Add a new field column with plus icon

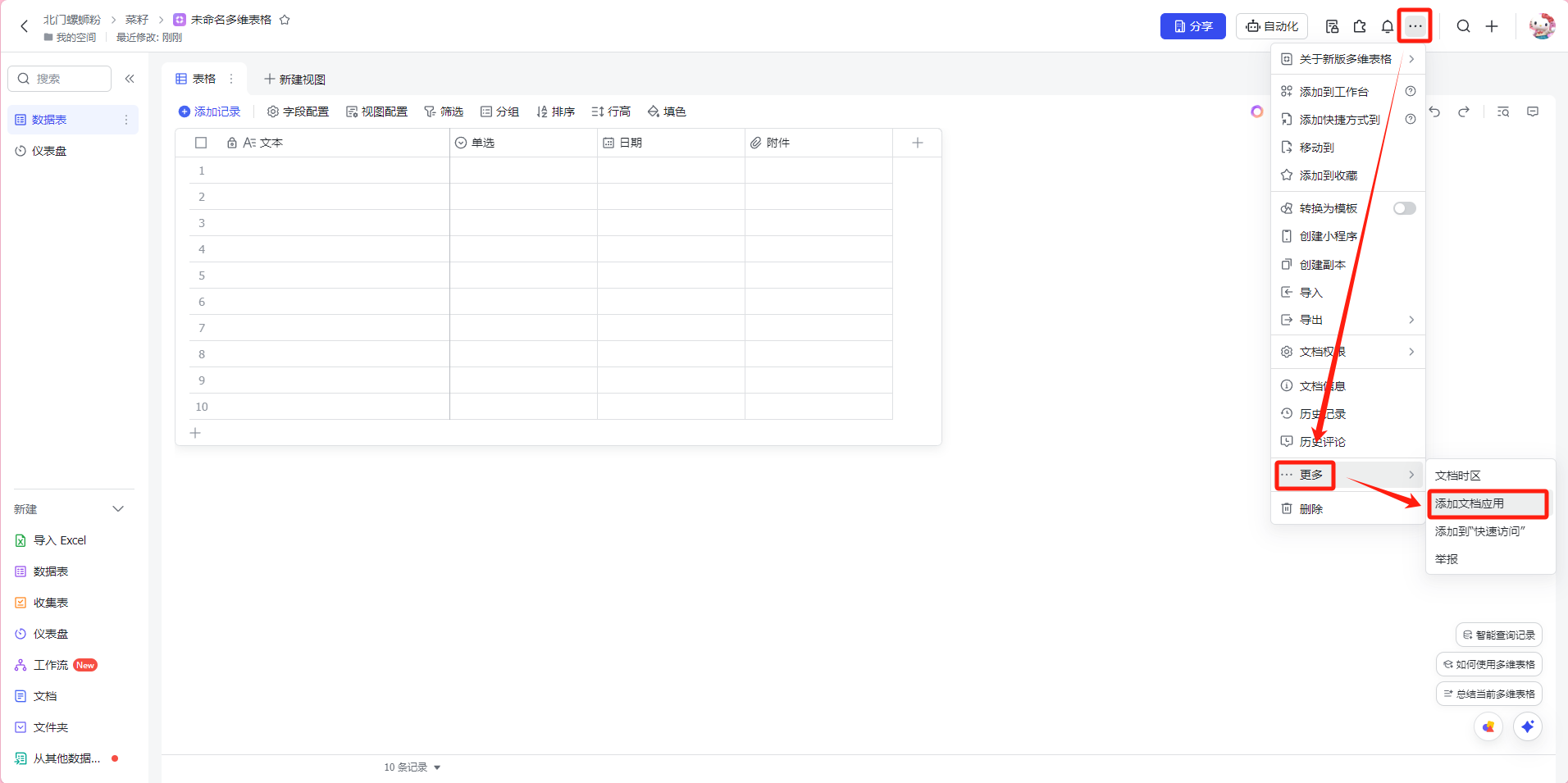tap(917, 143)
